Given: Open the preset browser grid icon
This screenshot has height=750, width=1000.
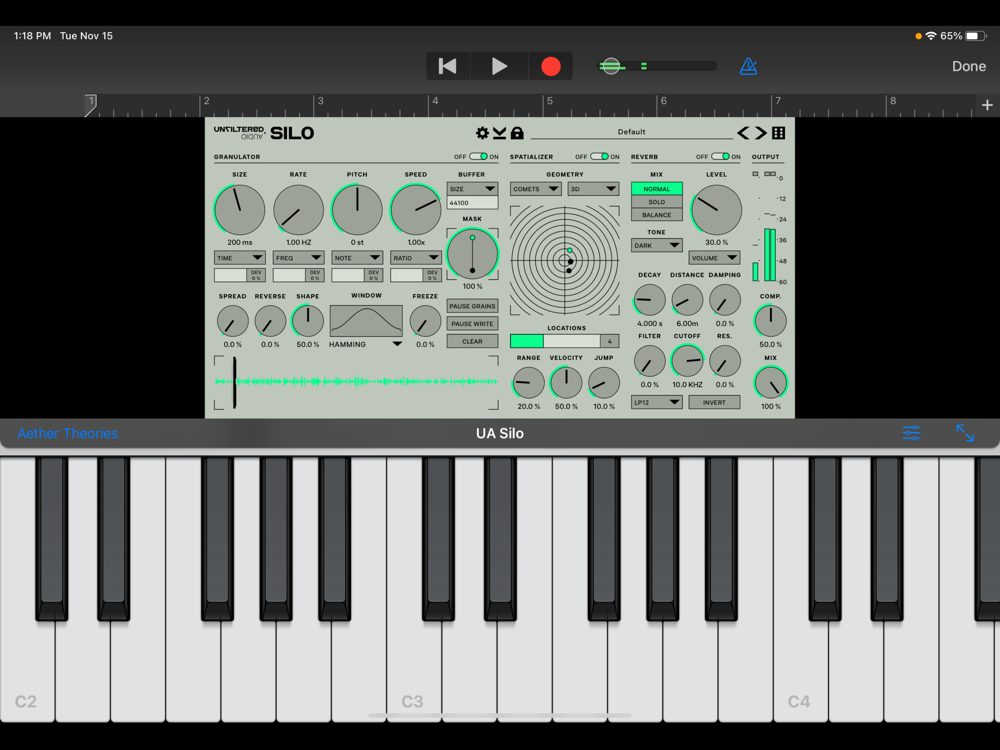Looking at the screenshot, I should [779, 133].
